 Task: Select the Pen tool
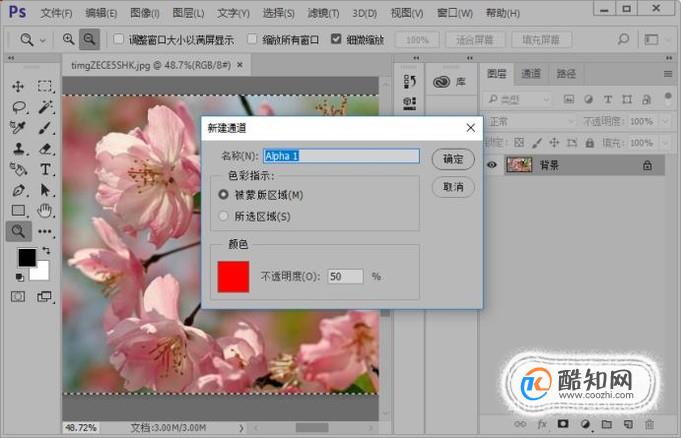click(19, 190)
